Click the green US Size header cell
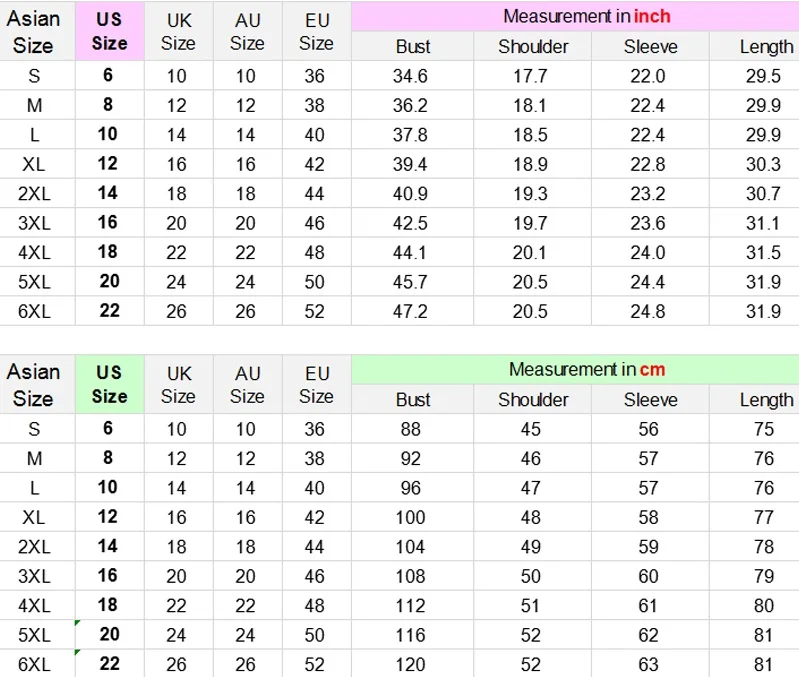This screenshot has width=799, height=677. [x=110, y=384]
